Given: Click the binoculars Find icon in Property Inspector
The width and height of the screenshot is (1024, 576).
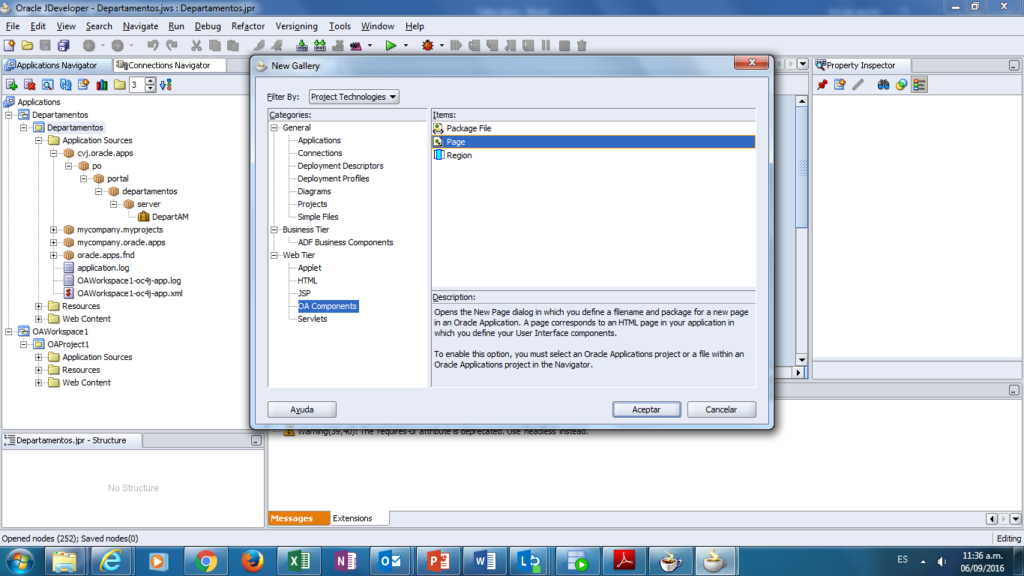Looking at the screenshot, I should [883, 85].
